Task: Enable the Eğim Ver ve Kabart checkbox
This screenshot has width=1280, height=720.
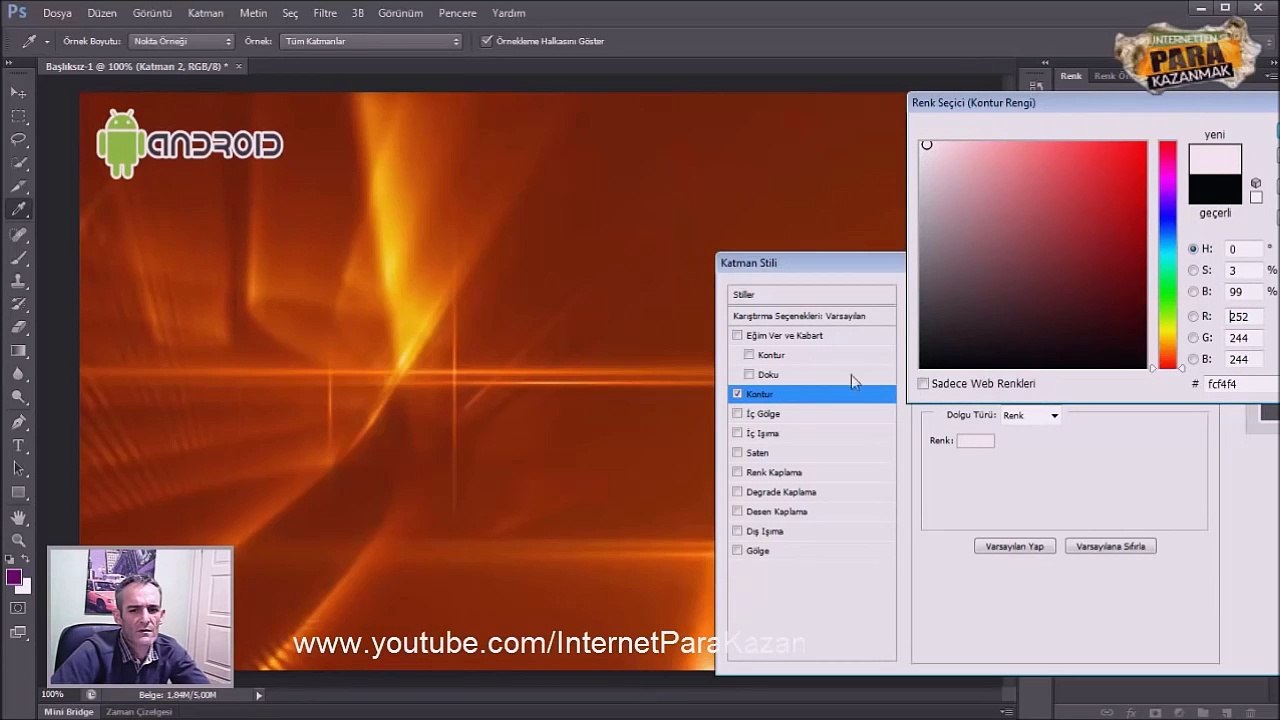Action: point(737,335)
